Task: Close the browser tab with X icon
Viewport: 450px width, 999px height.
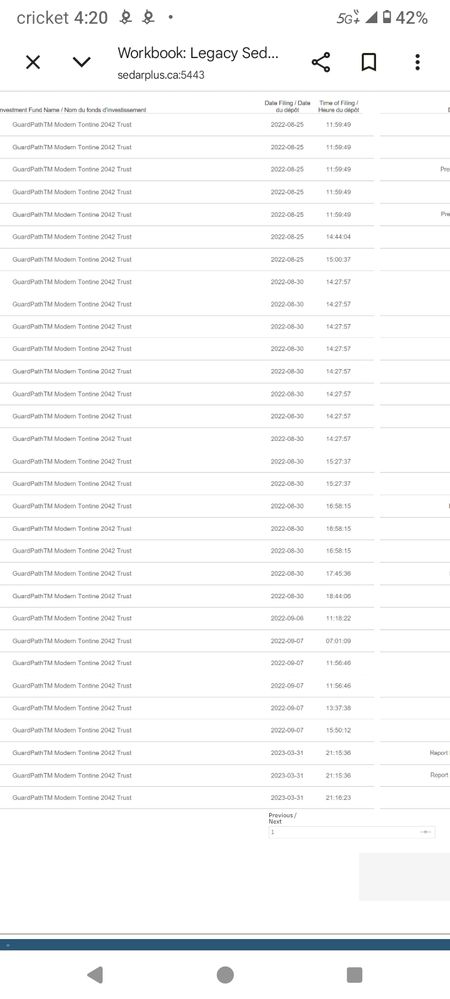Action: coord(33,62)
